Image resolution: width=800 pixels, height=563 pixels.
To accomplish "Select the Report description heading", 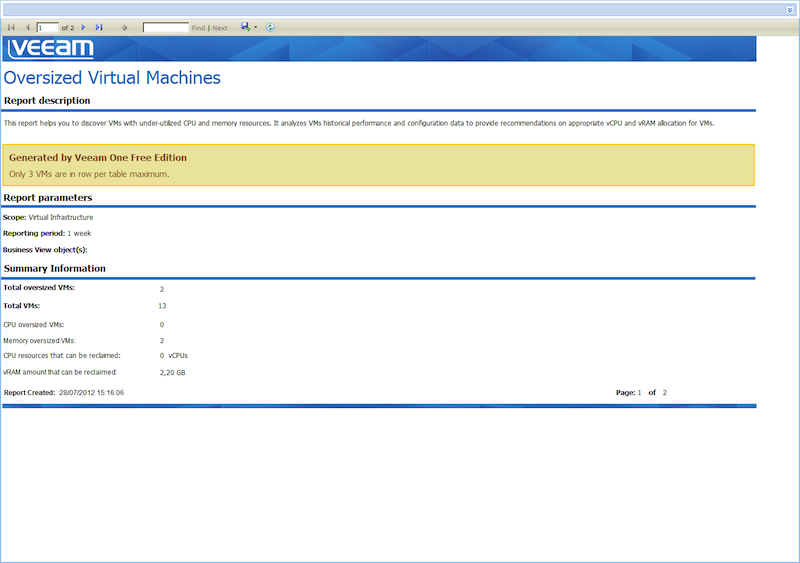I will pyautogui.click(x=47, y=101).
